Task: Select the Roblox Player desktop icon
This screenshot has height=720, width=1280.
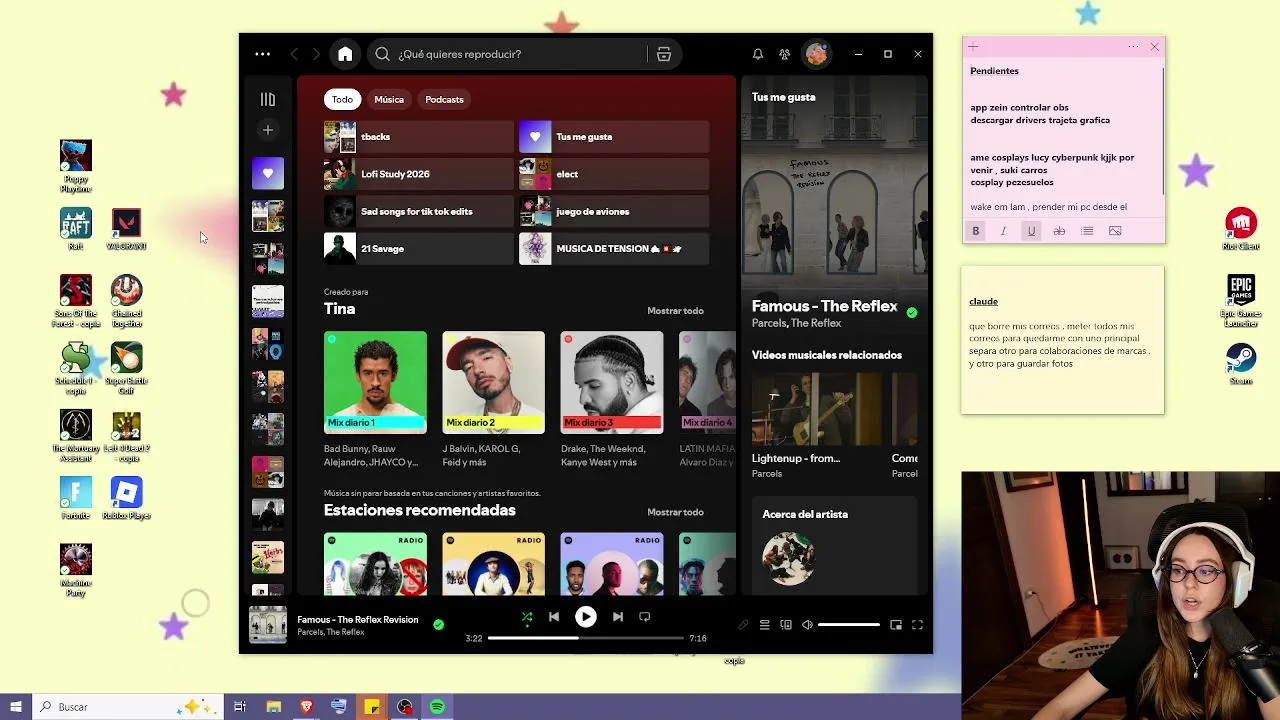Action: coord(126,498)
